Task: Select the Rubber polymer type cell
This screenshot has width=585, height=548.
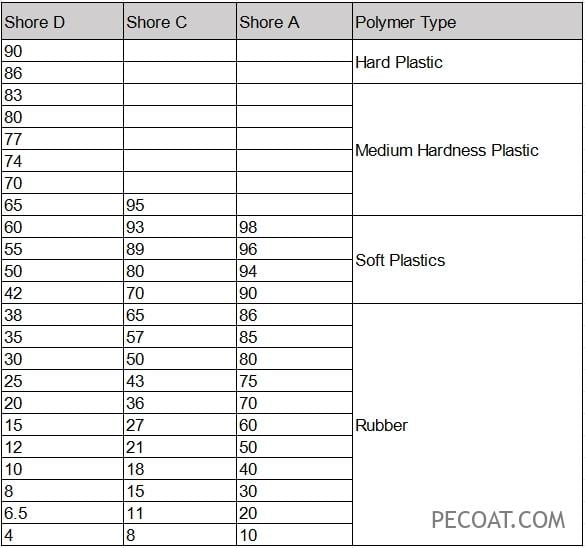Action: 467,425
